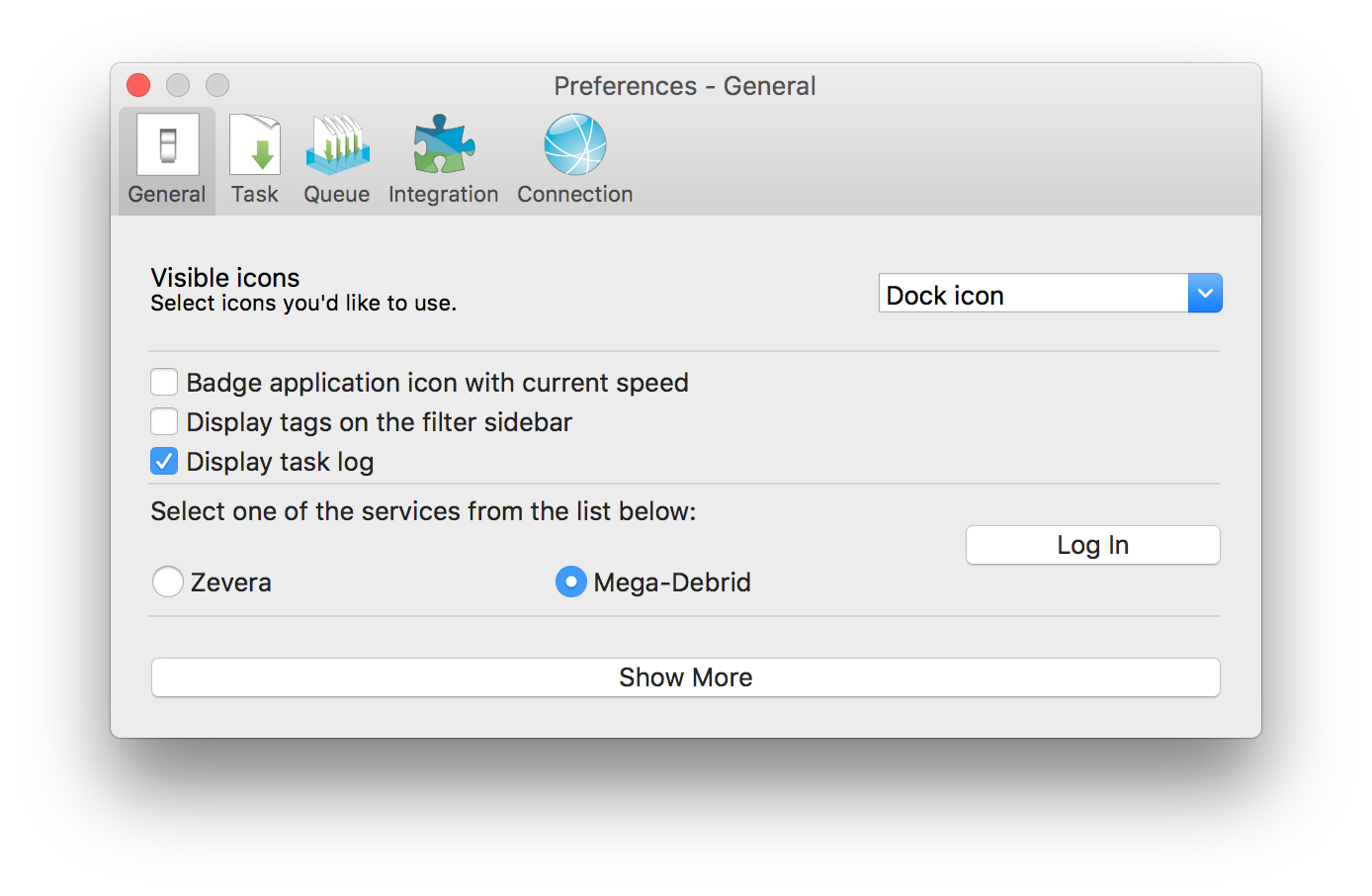Uncheck the "Display task log" option

(x=164, y=461)
